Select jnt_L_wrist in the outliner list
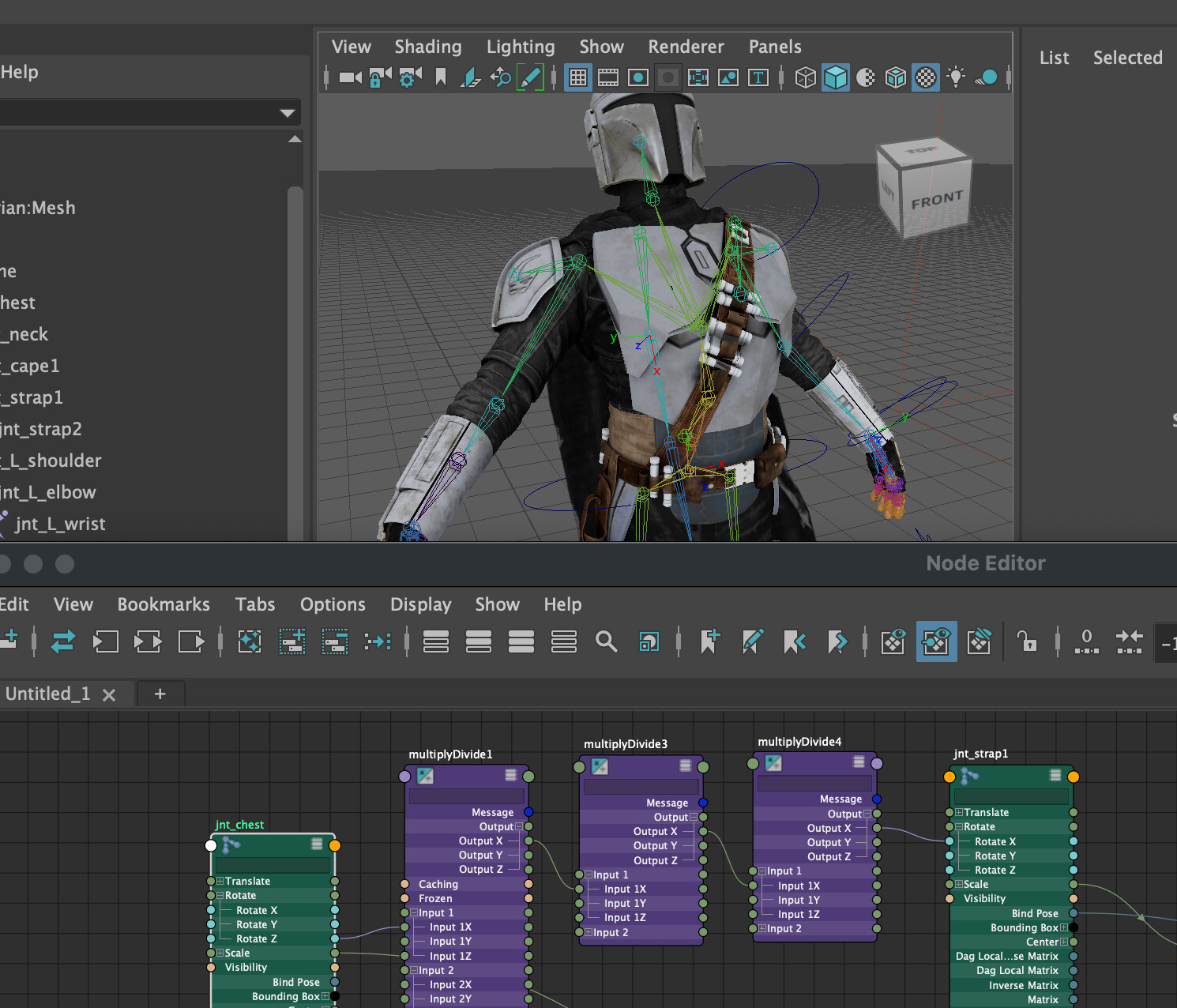This screenshot has height=1008, width=1177. [x=60, y=524]
